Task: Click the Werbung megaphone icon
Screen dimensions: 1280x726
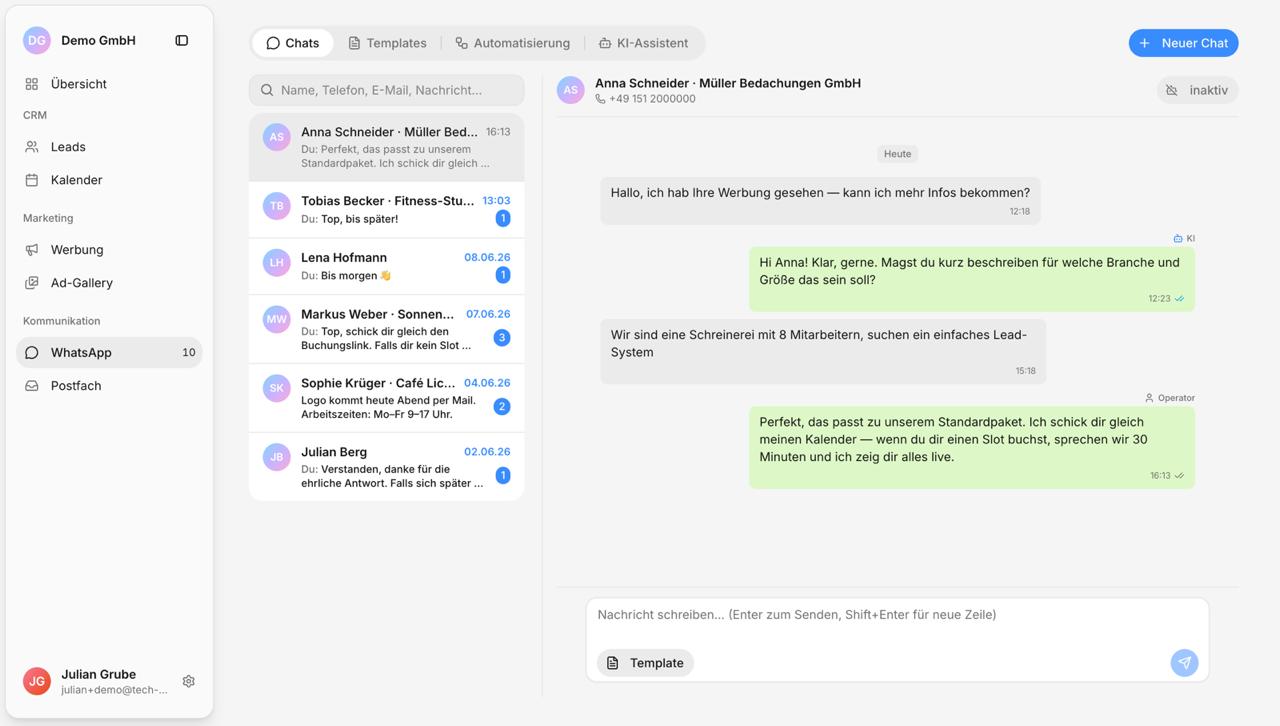Action: point(32,250)
